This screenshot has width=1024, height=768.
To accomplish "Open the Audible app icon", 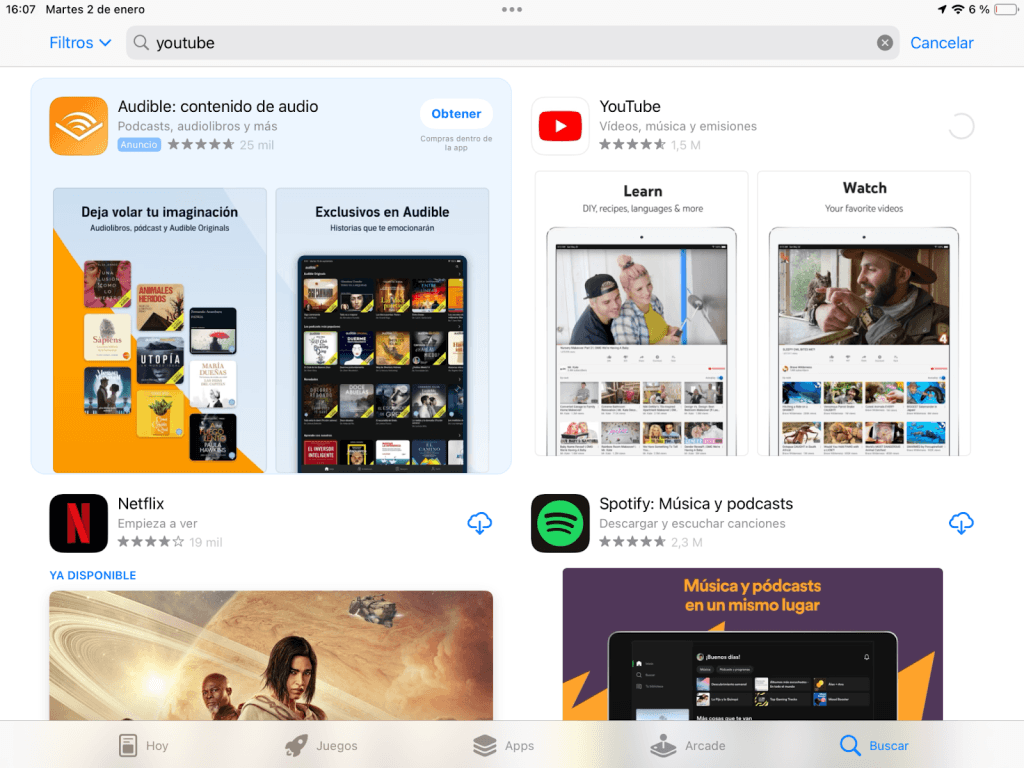I will pos(78,126).
